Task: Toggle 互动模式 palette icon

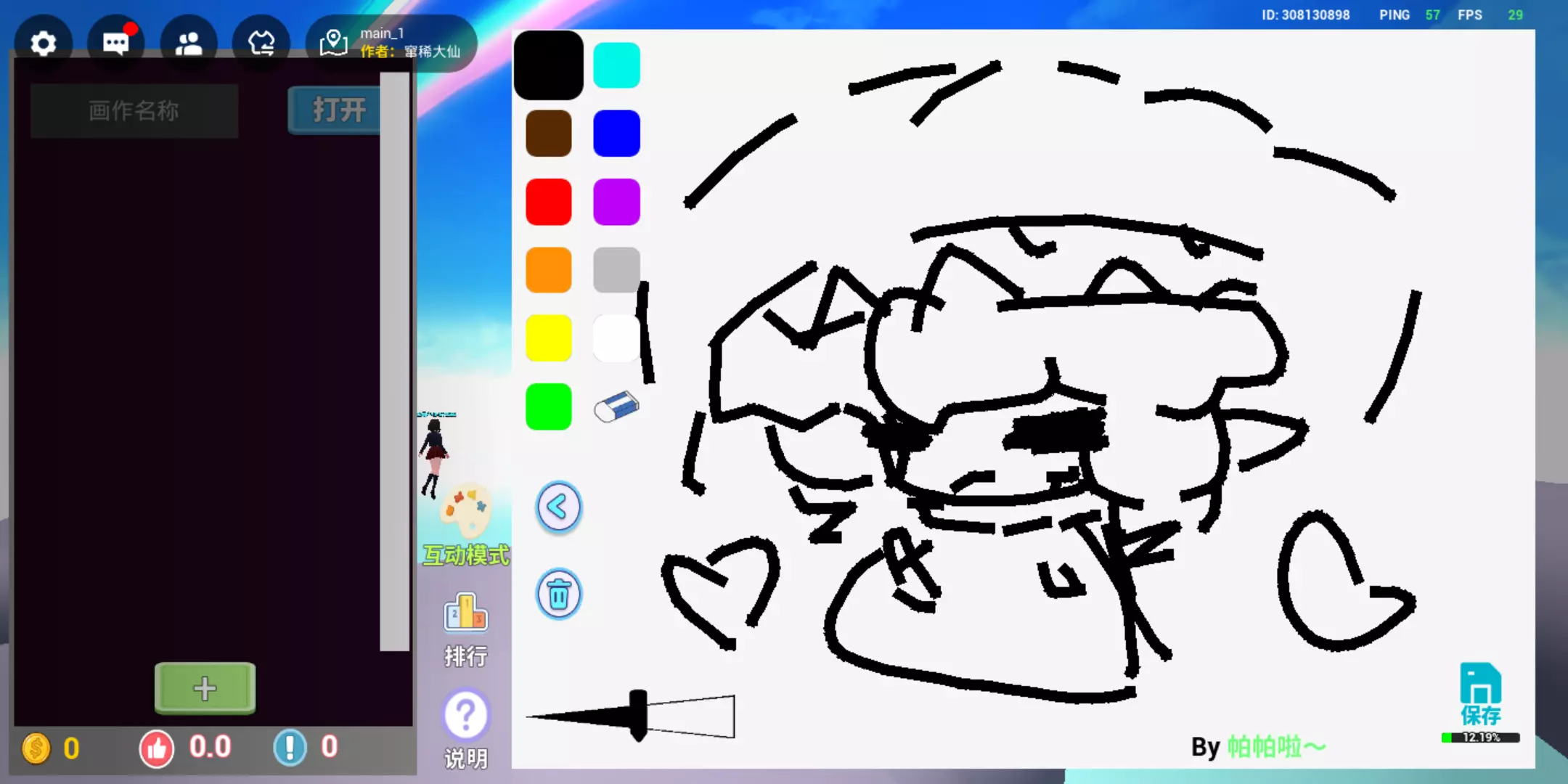Action: click(x=466, y=512)
